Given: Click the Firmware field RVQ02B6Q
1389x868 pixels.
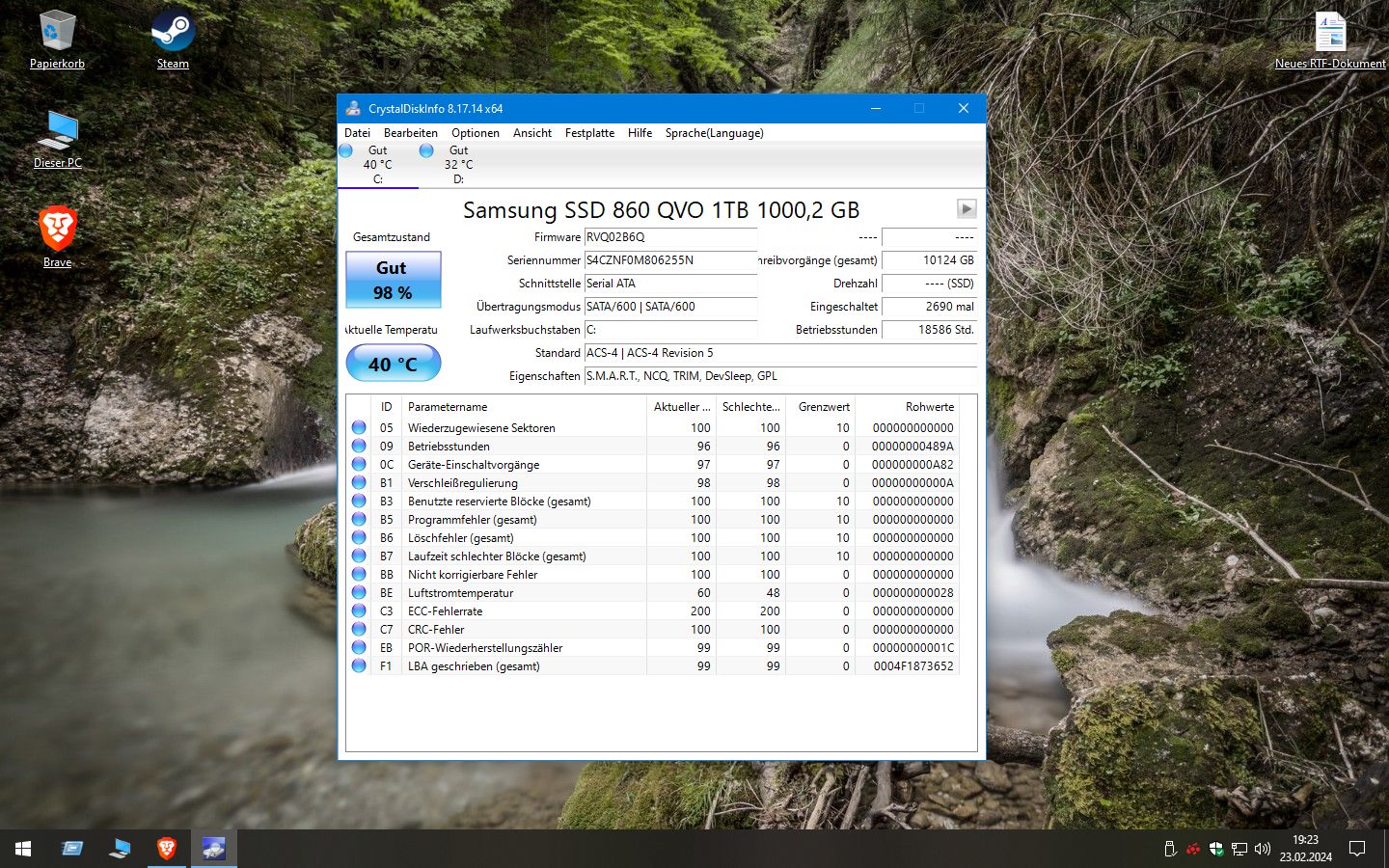Looking at the screenshot, I should click(x=670, y=237).
